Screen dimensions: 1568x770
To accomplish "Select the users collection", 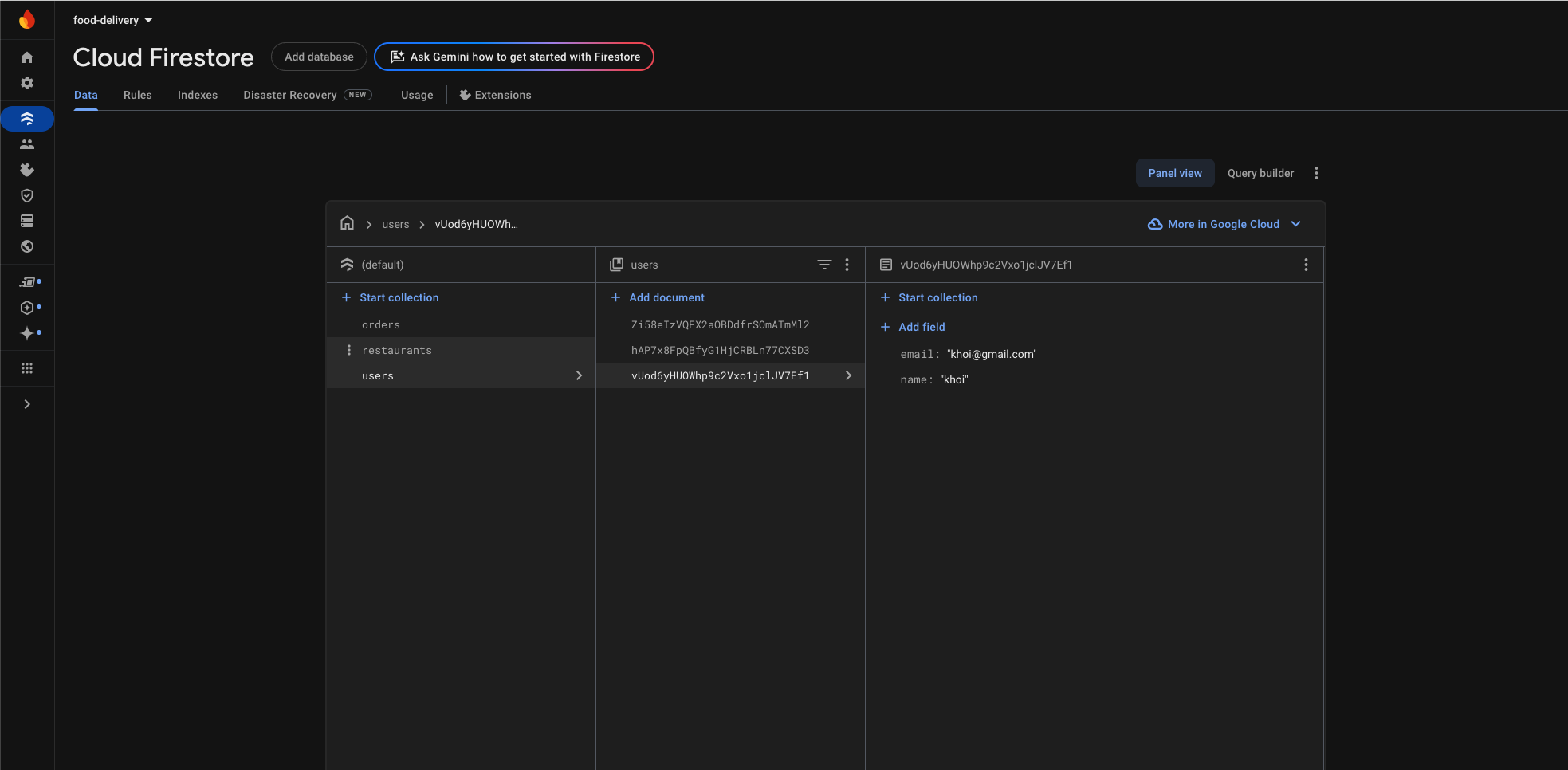I will pos(461,375).
